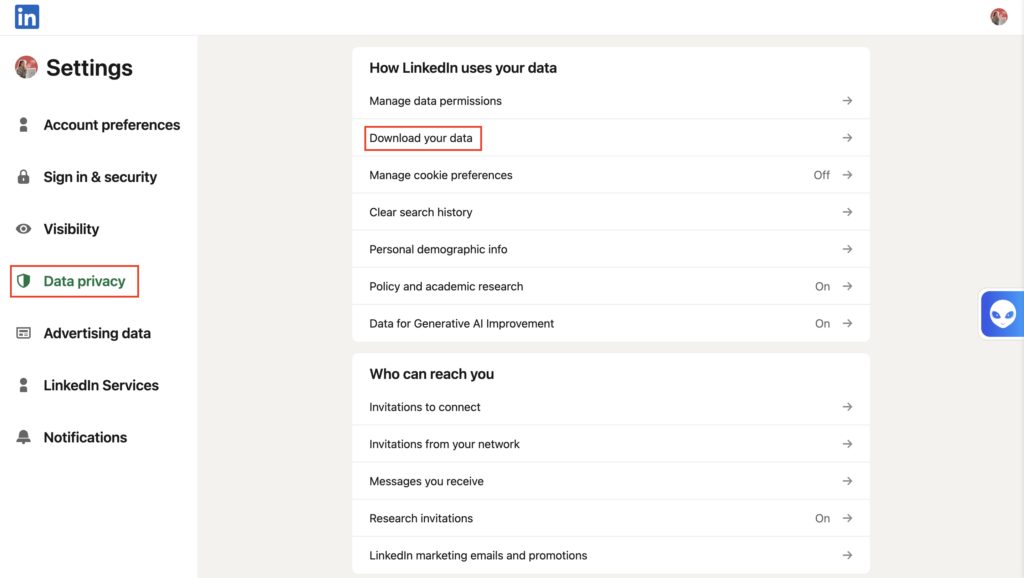Click the On status for Policy and academic research

[x=822, y=286]
